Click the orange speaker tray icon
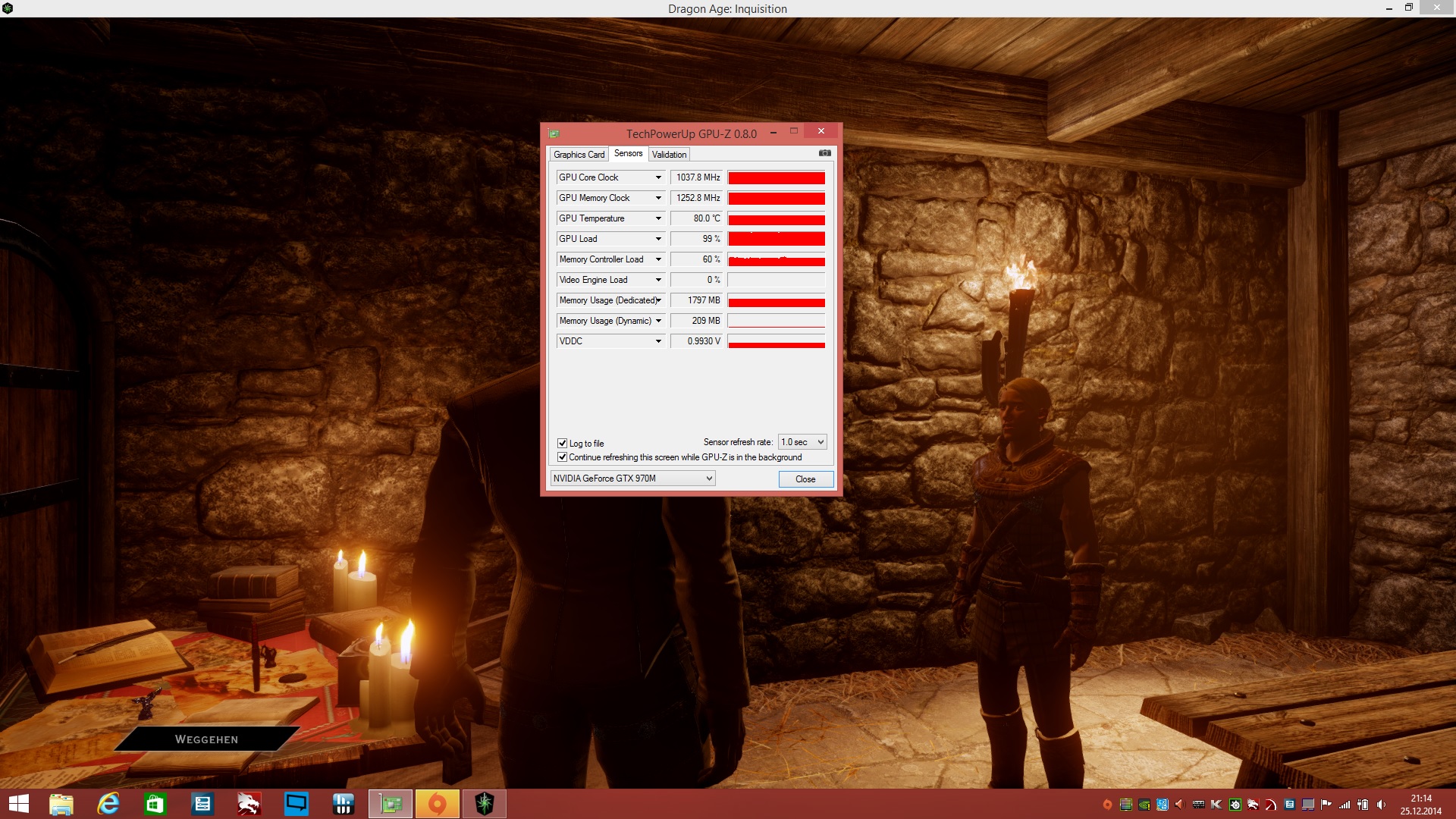Viewport: 1456px width, 819px height. (x=1180, y=805)
